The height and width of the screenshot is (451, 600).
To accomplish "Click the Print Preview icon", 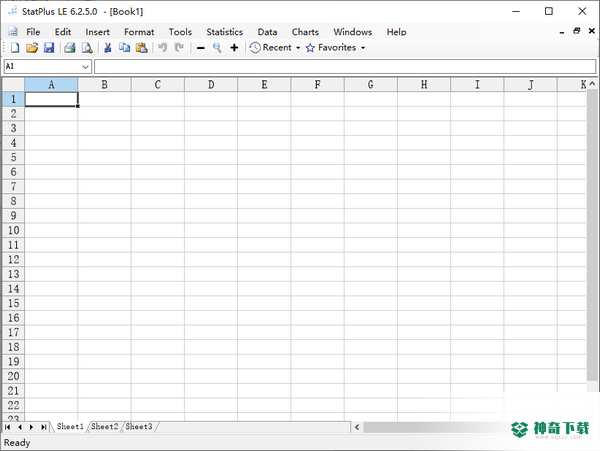I will pyautogui.click(x=87, y=48).
